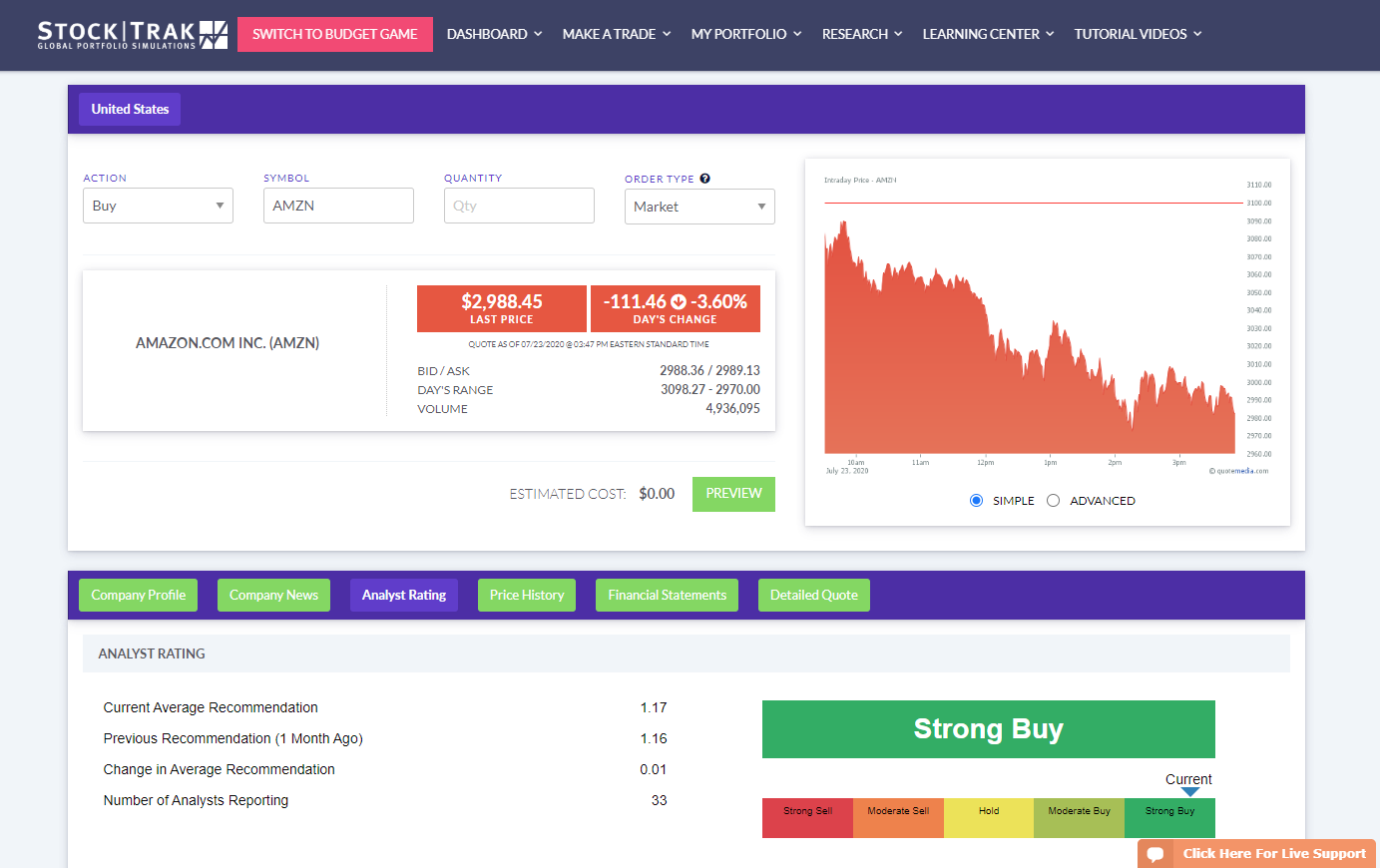
Task: Open the Financial Statements tab
Action: pos(668,595)
